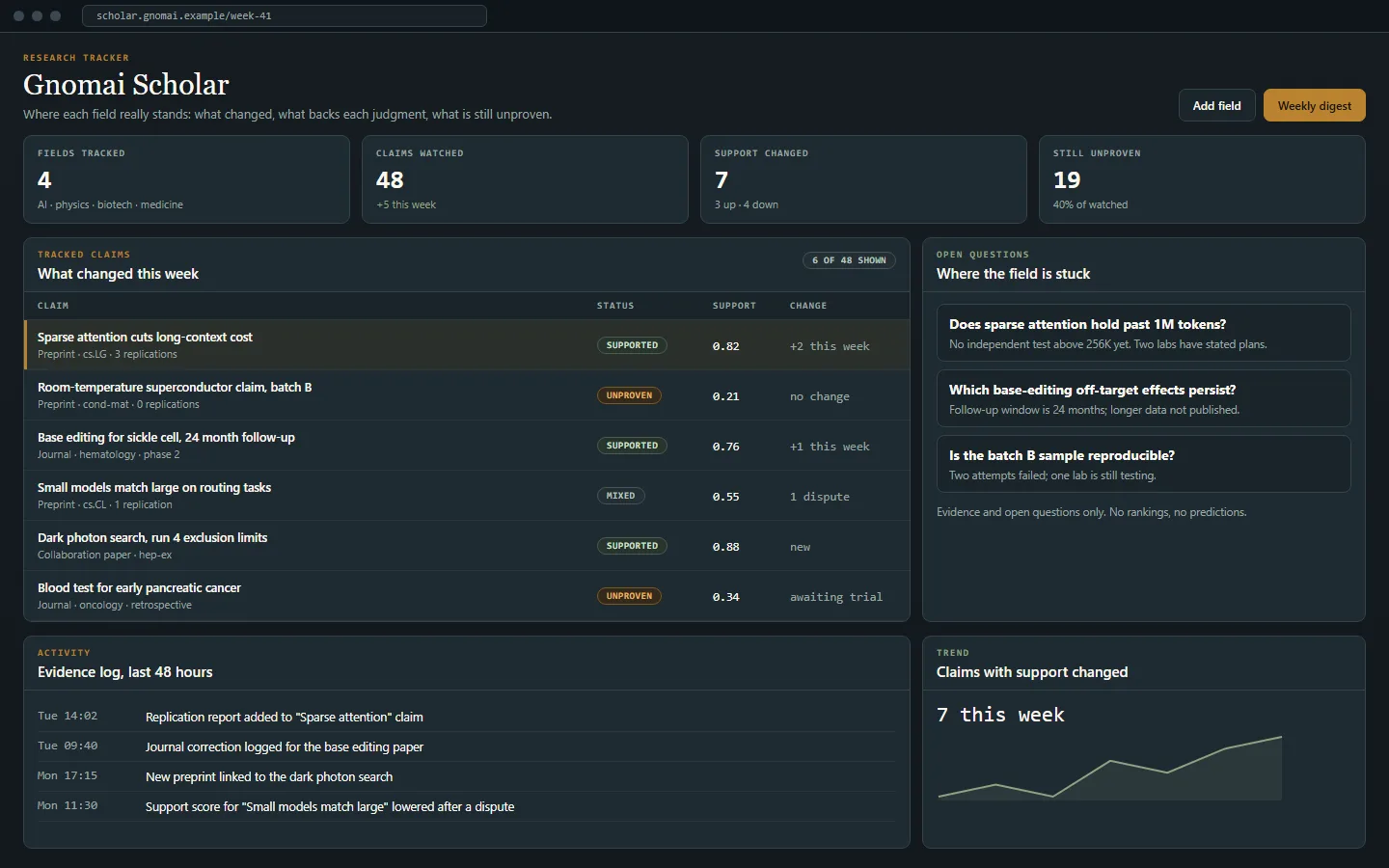Screen dimensions: 1389x868
Task: Select Room-temperature superconductor claim, batch B
Action: [467, 395]
